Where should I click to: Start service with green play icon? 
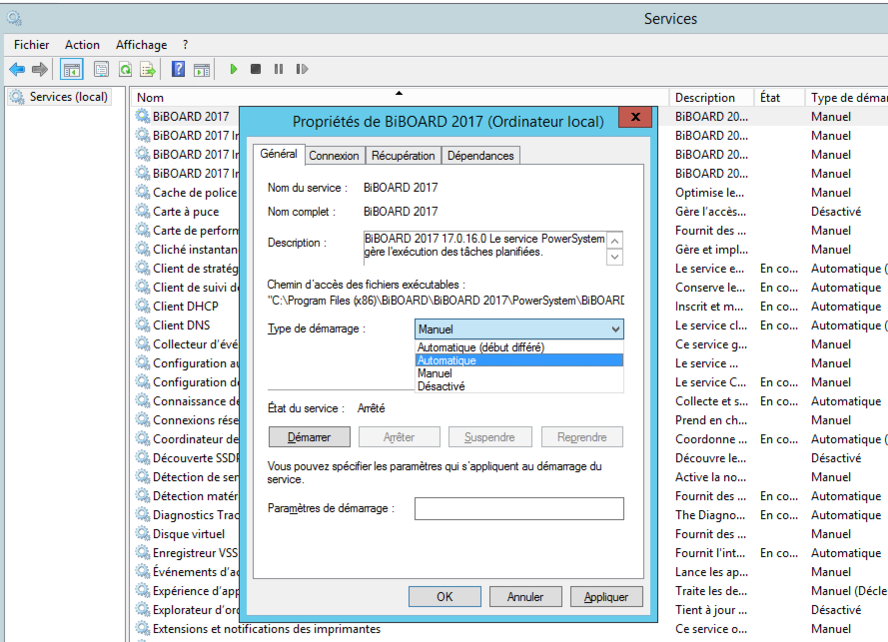pos(233,69)
